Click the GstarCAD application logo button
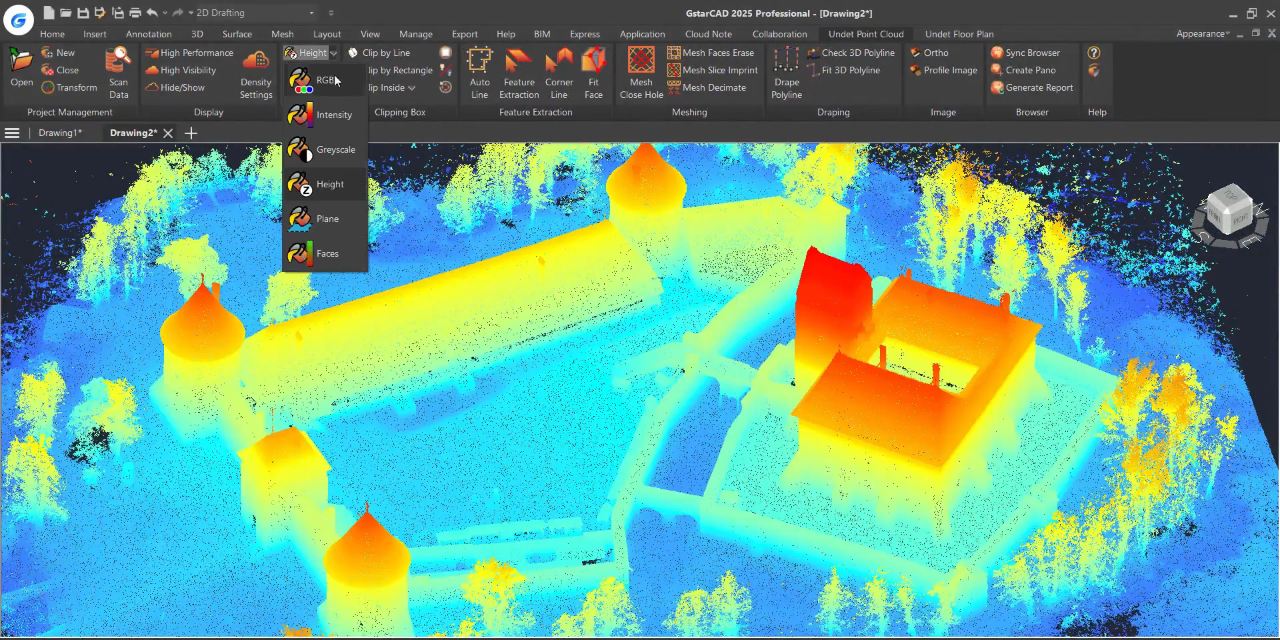Viewport: 1280px width, 640px height. point(18,20)
